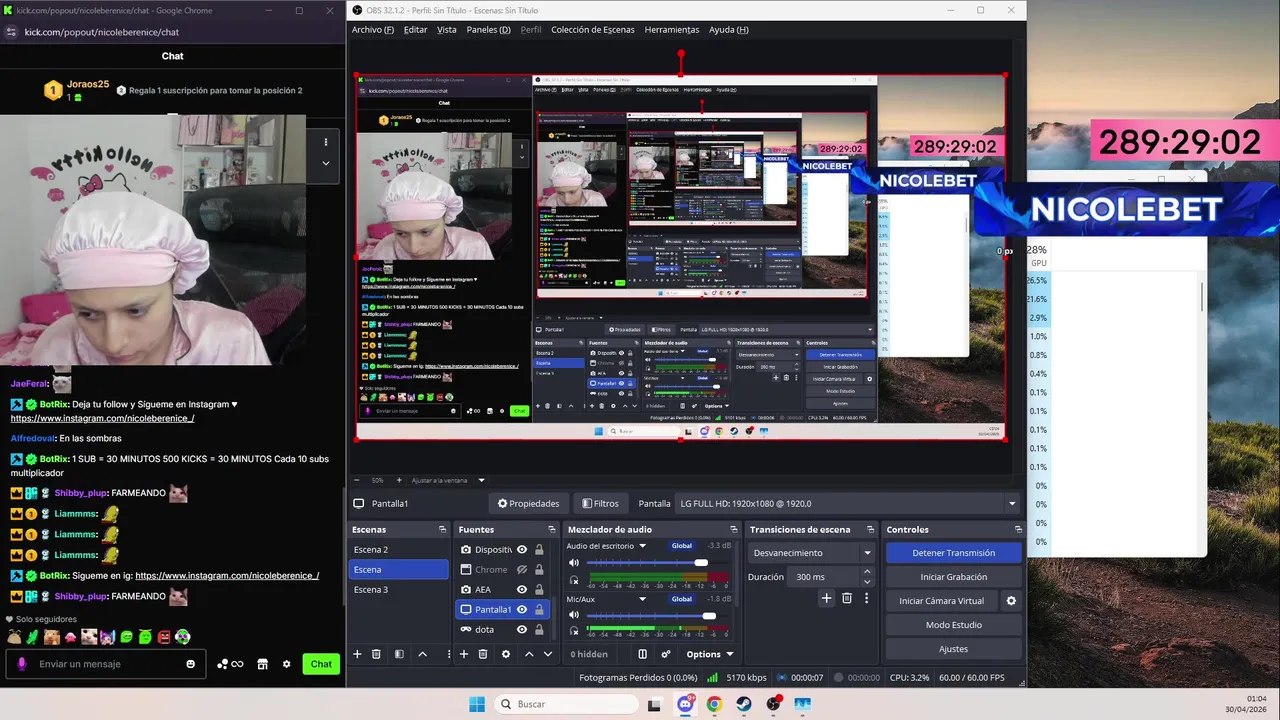Mute Audio del escritorio speaker icon
1280x720 pixels.
point(574,562)
